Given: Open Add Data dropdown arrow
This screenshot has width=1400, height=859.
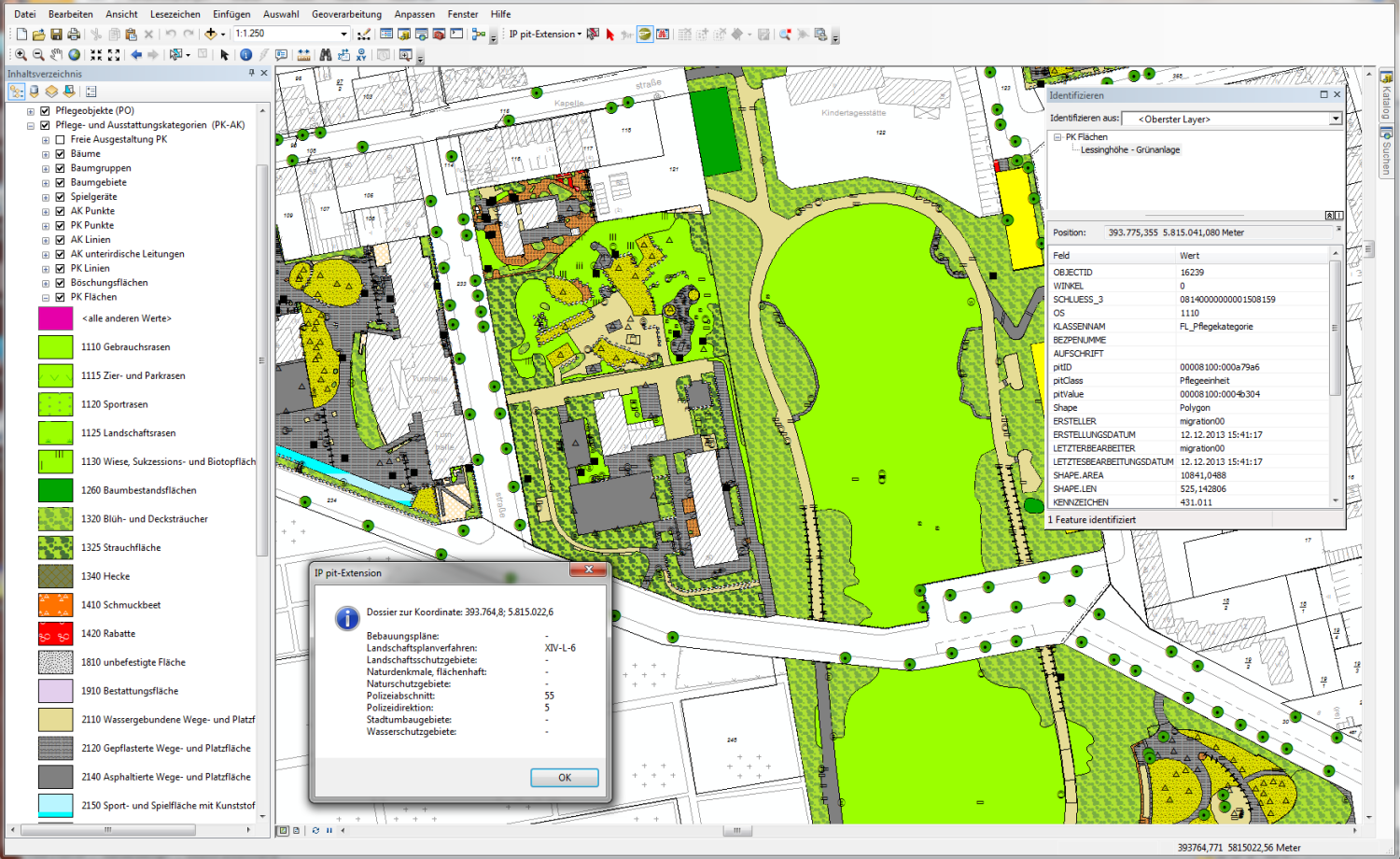Looking at the screenshot, I should [x=223, y=35].
